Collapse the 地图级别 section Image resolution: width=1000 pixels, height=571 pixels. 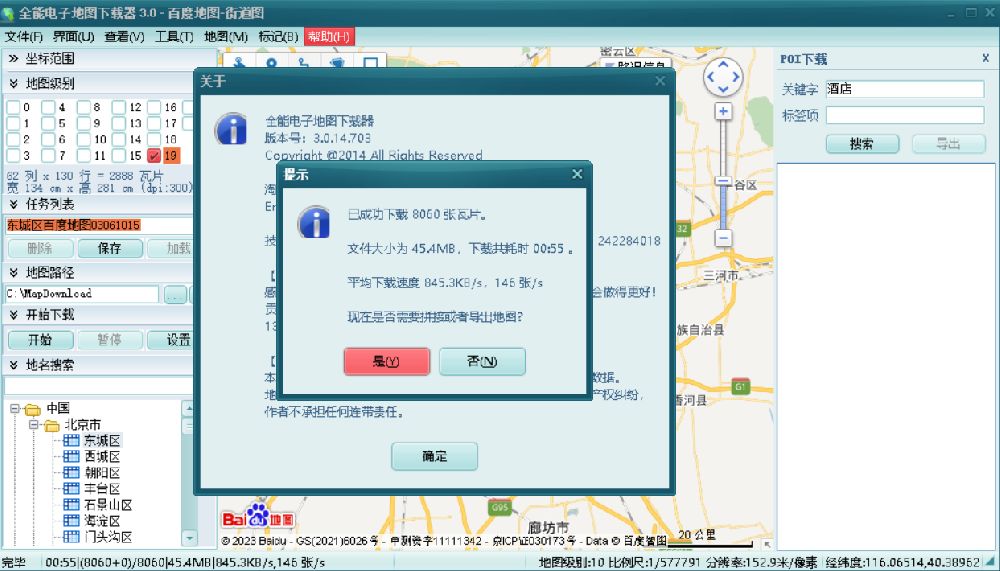(13, 84)
